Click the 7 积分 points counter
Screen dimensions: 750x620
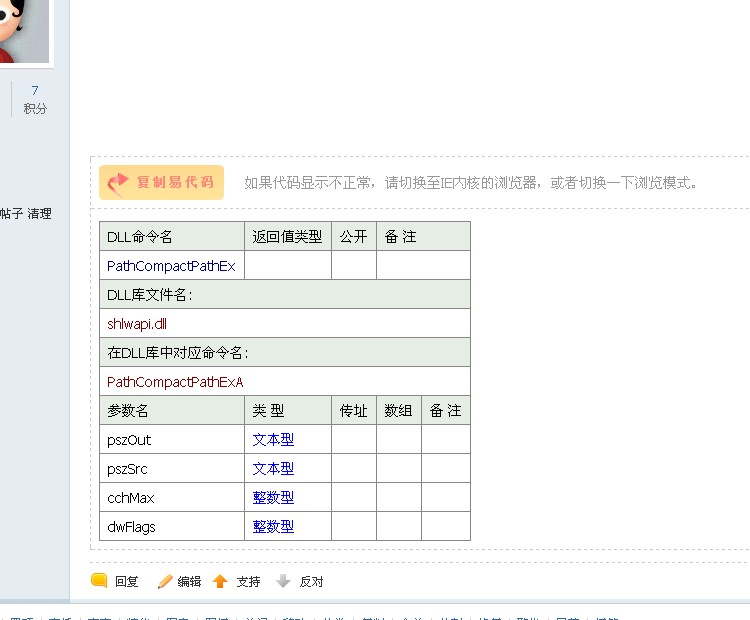pyautogui.click(x=35, y=100)
